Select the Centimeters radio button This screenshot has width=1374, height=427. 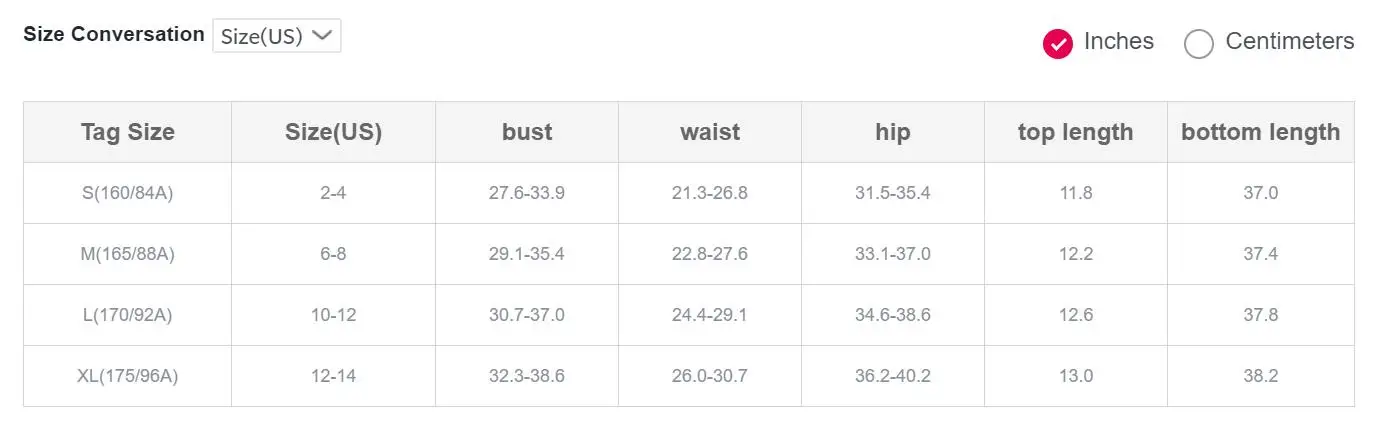[x=1198, y=43]
